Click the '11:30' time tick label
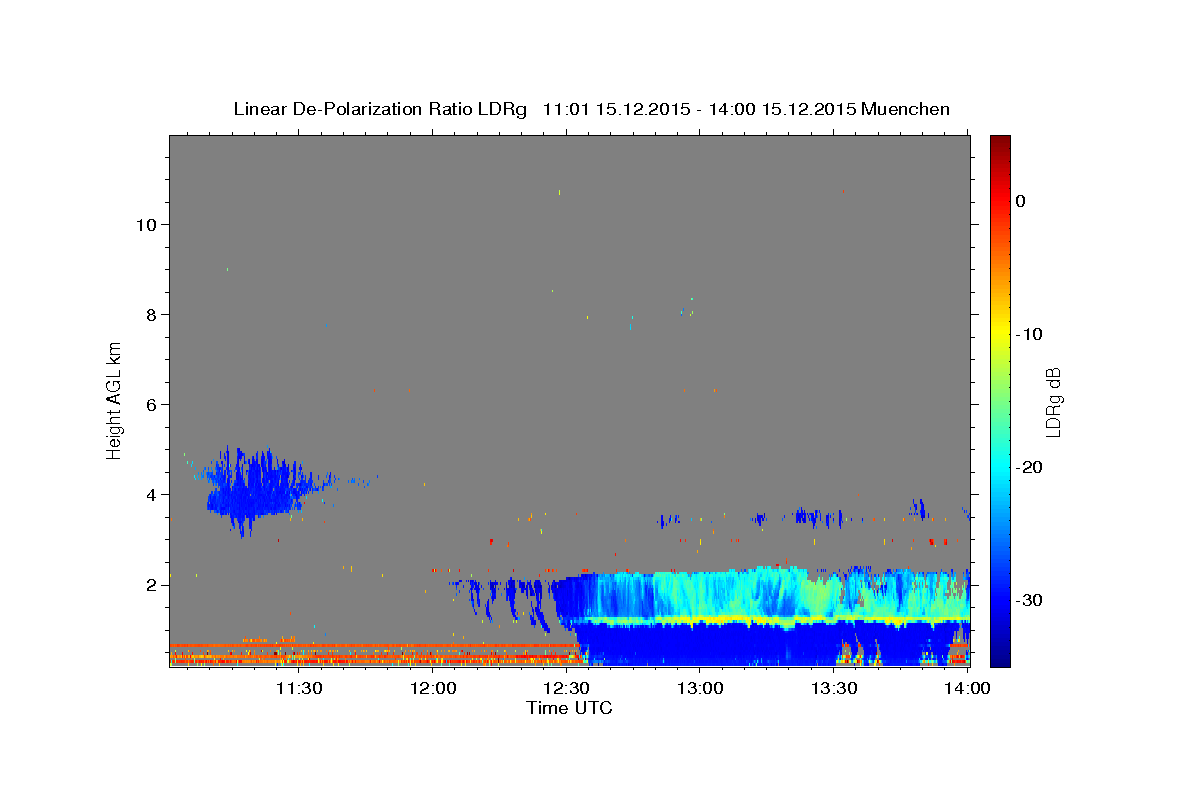The image size is (1200, 800). pos(298,688)
